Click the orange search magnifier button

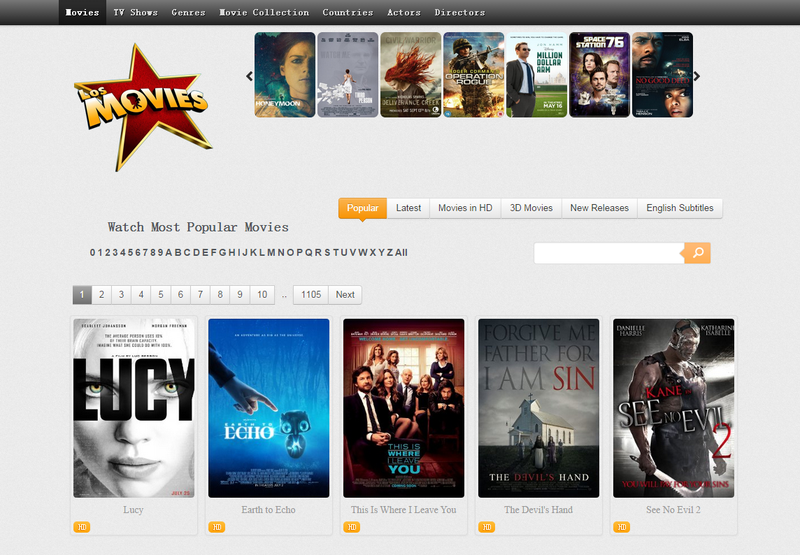pyautogui.click(x=697, y=253)
